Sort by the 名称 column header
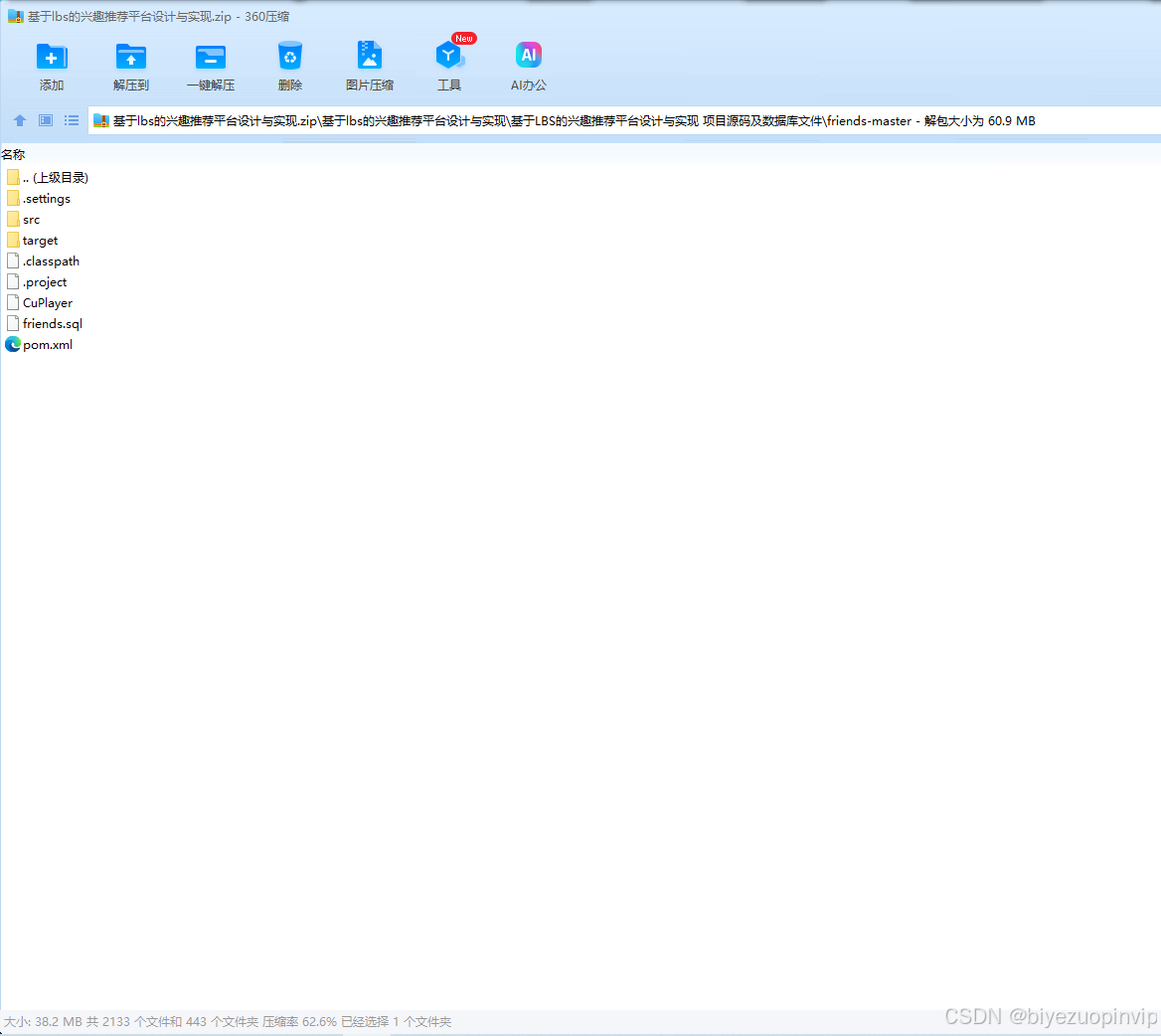 pyautogui.click(x=13, y=155)
